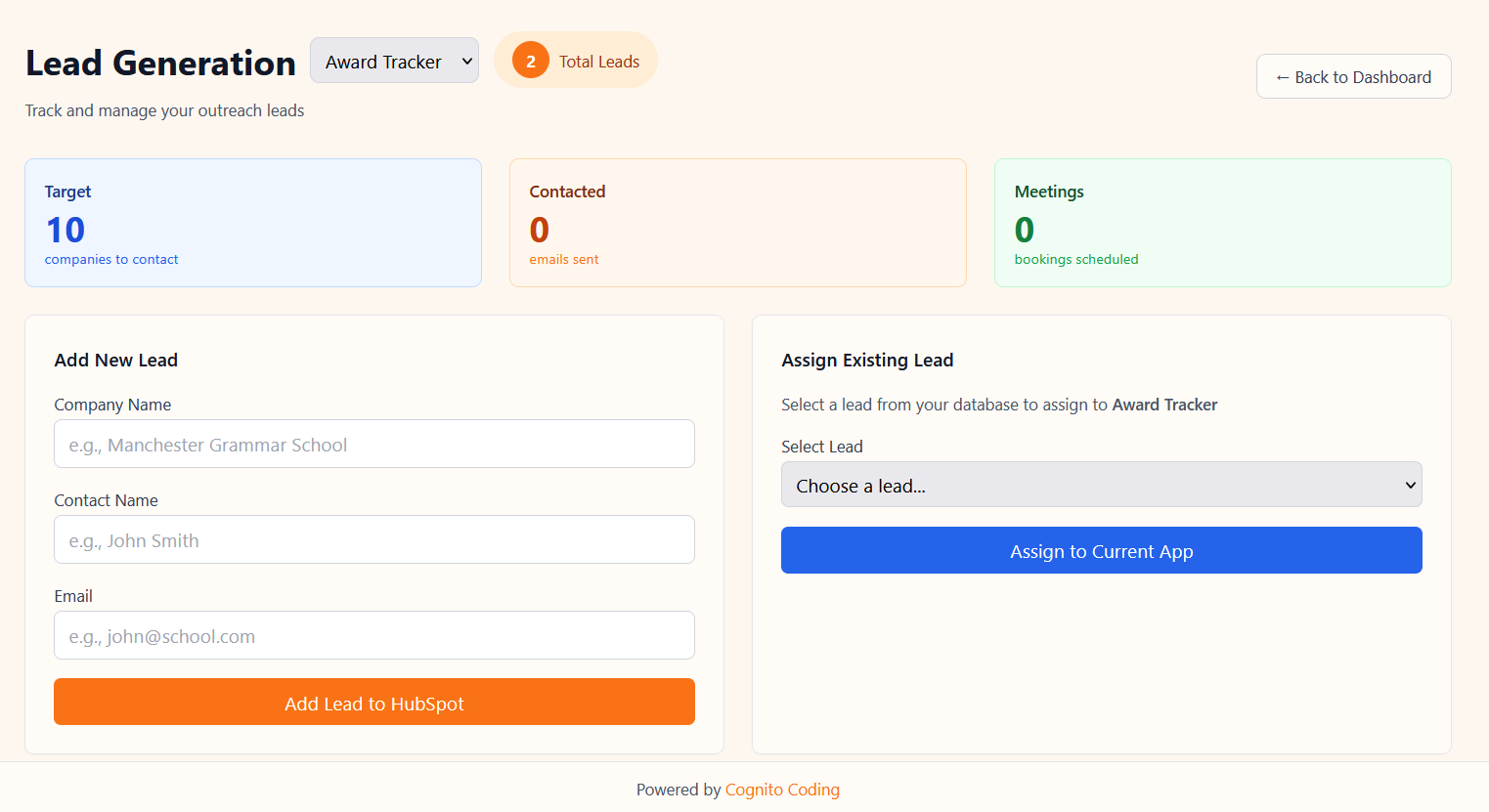Click the Select Lead field label

click(821, 447)
